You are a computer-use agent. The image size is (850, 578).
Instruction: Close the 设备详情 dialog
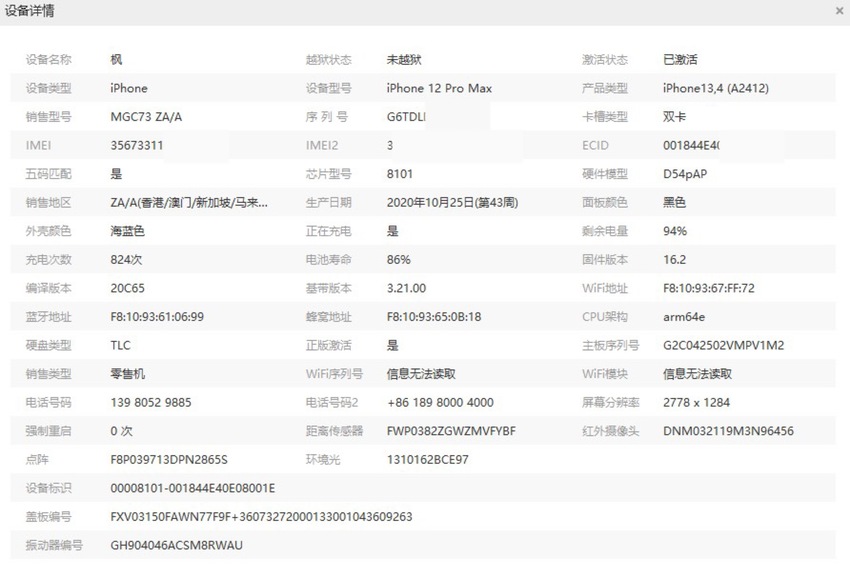coord(839,11)
